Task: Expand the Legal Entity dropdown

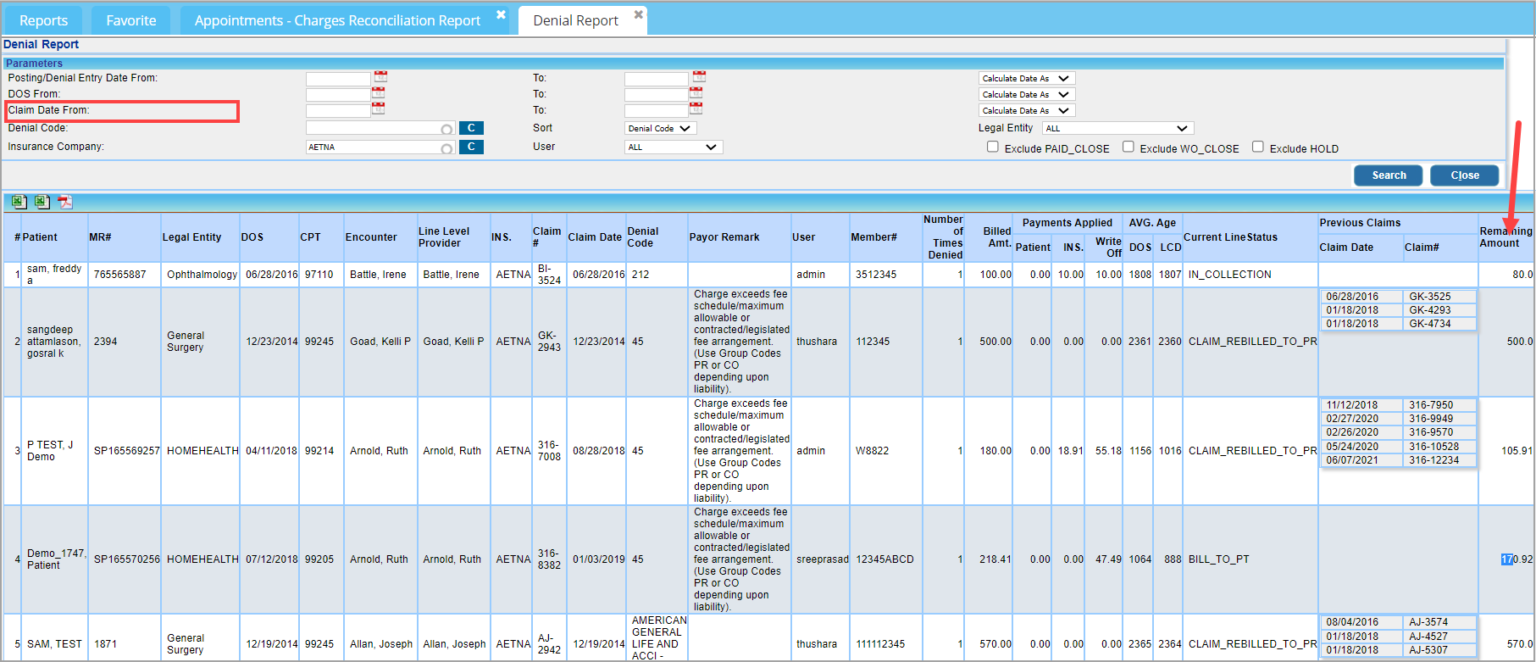Action: pos(1117,128)
